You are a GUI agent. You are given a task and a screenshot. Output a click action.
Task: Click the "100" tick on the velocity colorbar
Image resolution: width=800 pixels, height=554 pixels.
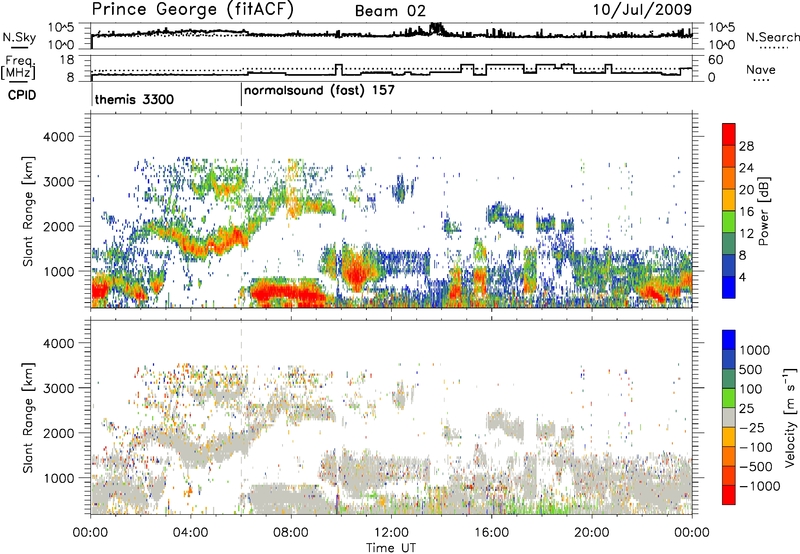coord(751,389)
